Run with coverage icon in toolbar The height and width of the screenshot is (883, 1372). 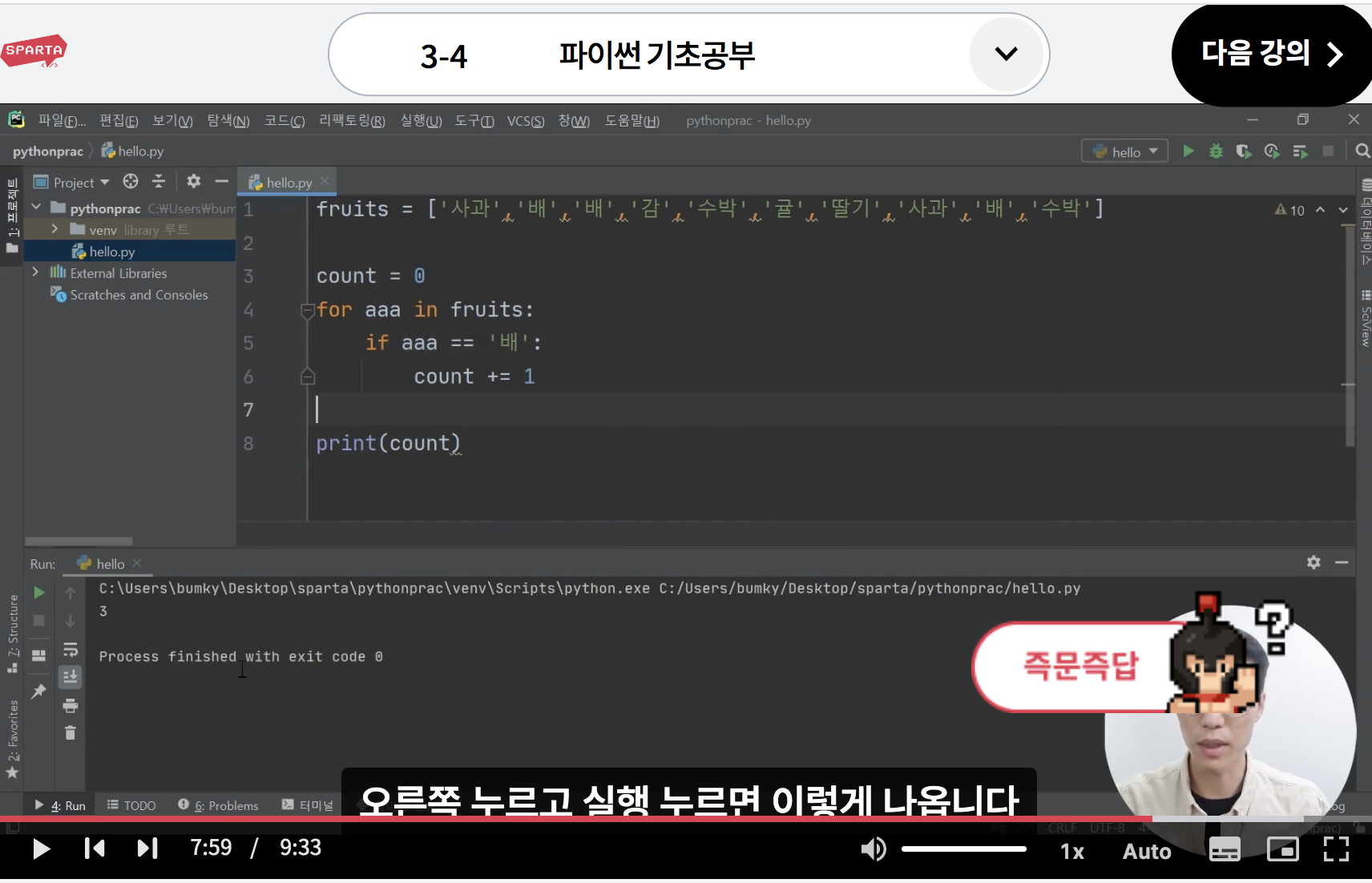(x=1244, y=151)
